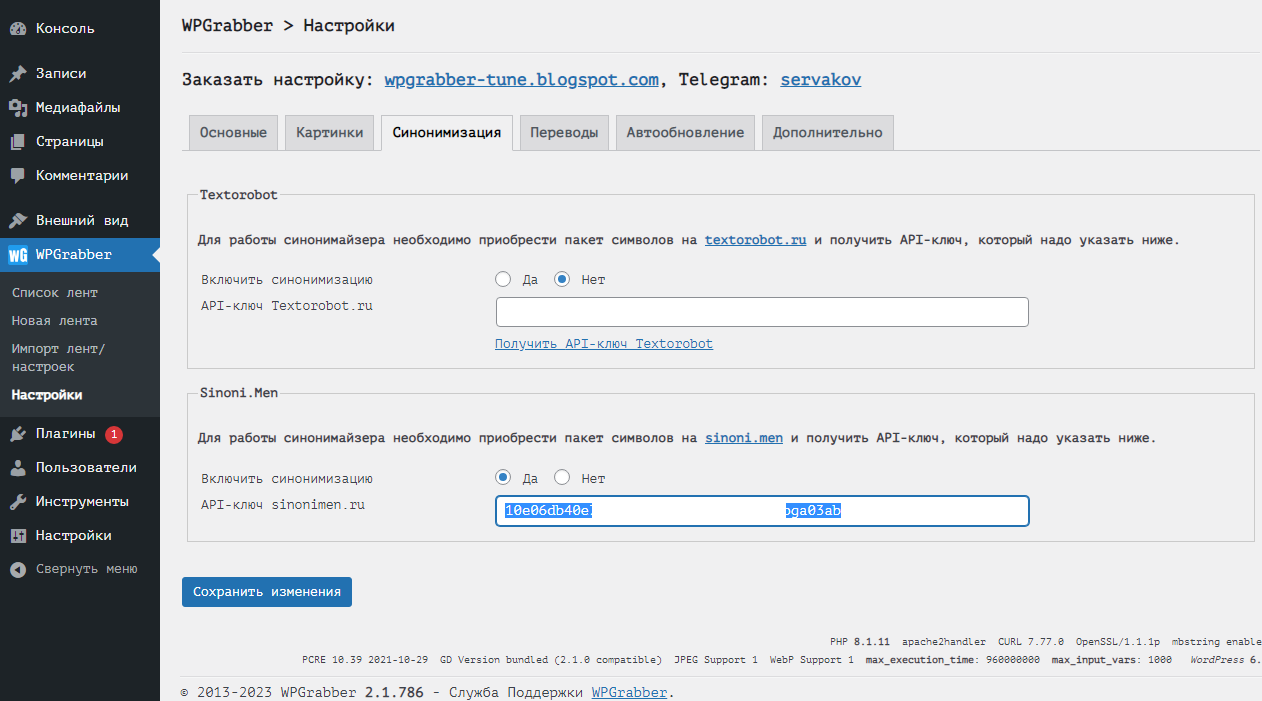Click the API-ключ Textorobot.ru input field
This screenshot has width=1262, height=701.
pos(762,312)
